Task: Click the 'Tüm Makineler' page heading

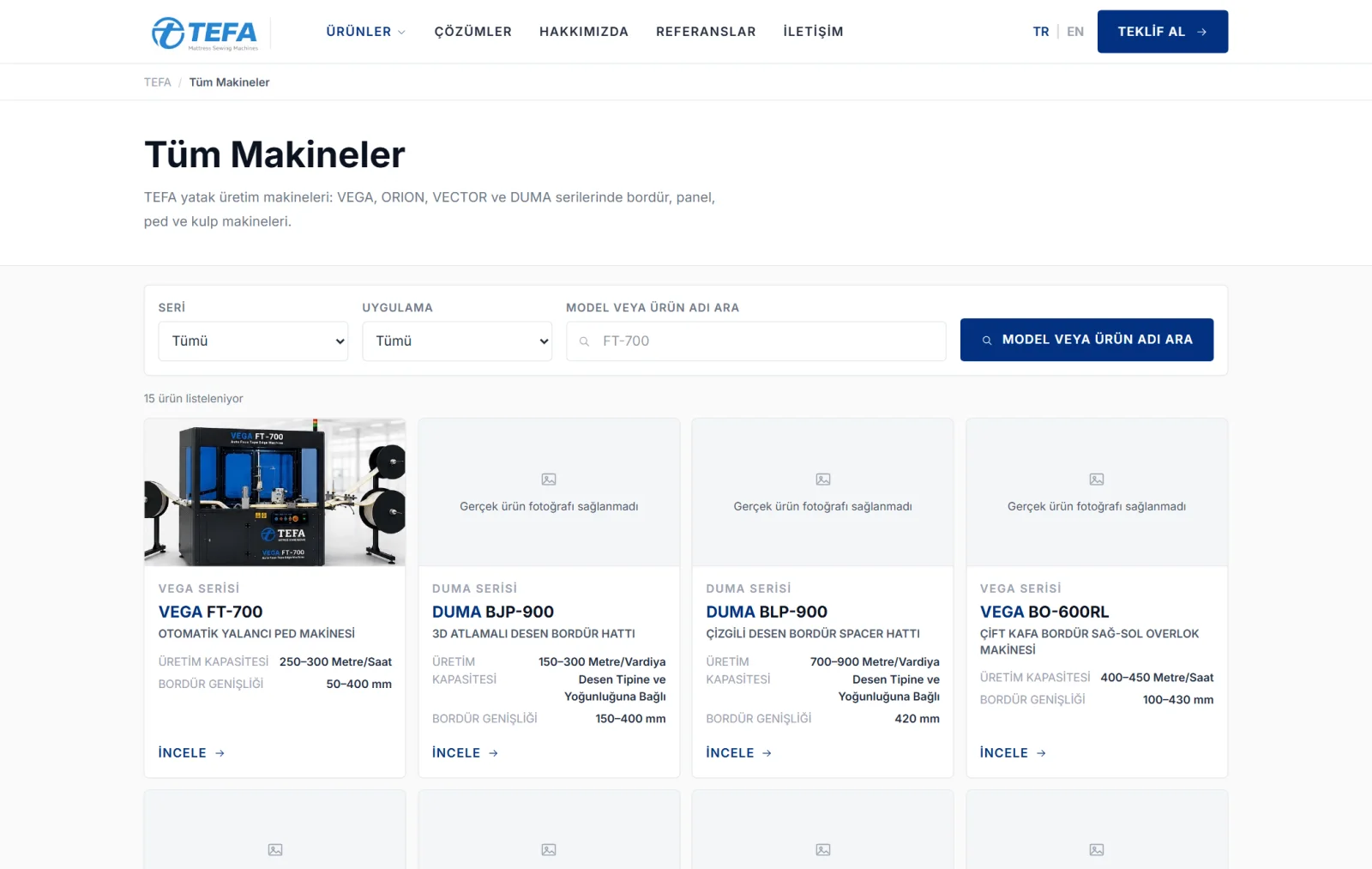Action: [x=274, y=155]
